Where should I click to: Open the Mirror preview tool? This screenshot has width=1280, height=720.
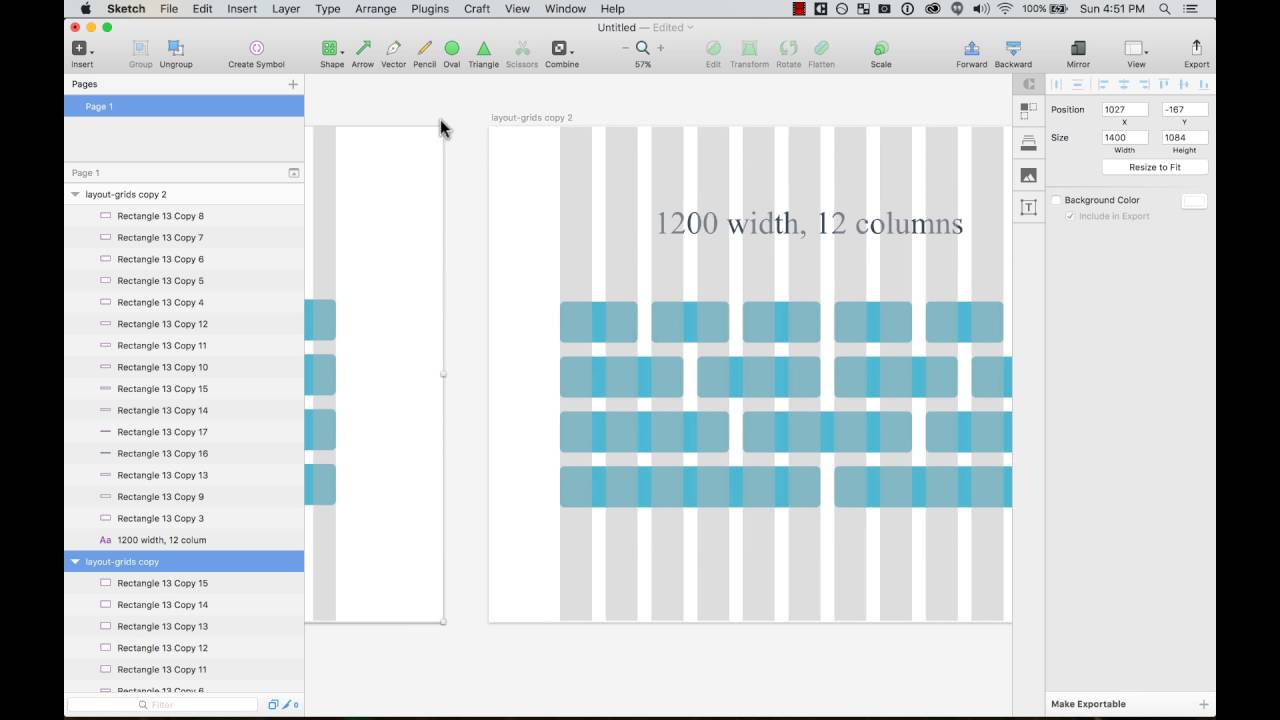click(x=1077, y=47)
